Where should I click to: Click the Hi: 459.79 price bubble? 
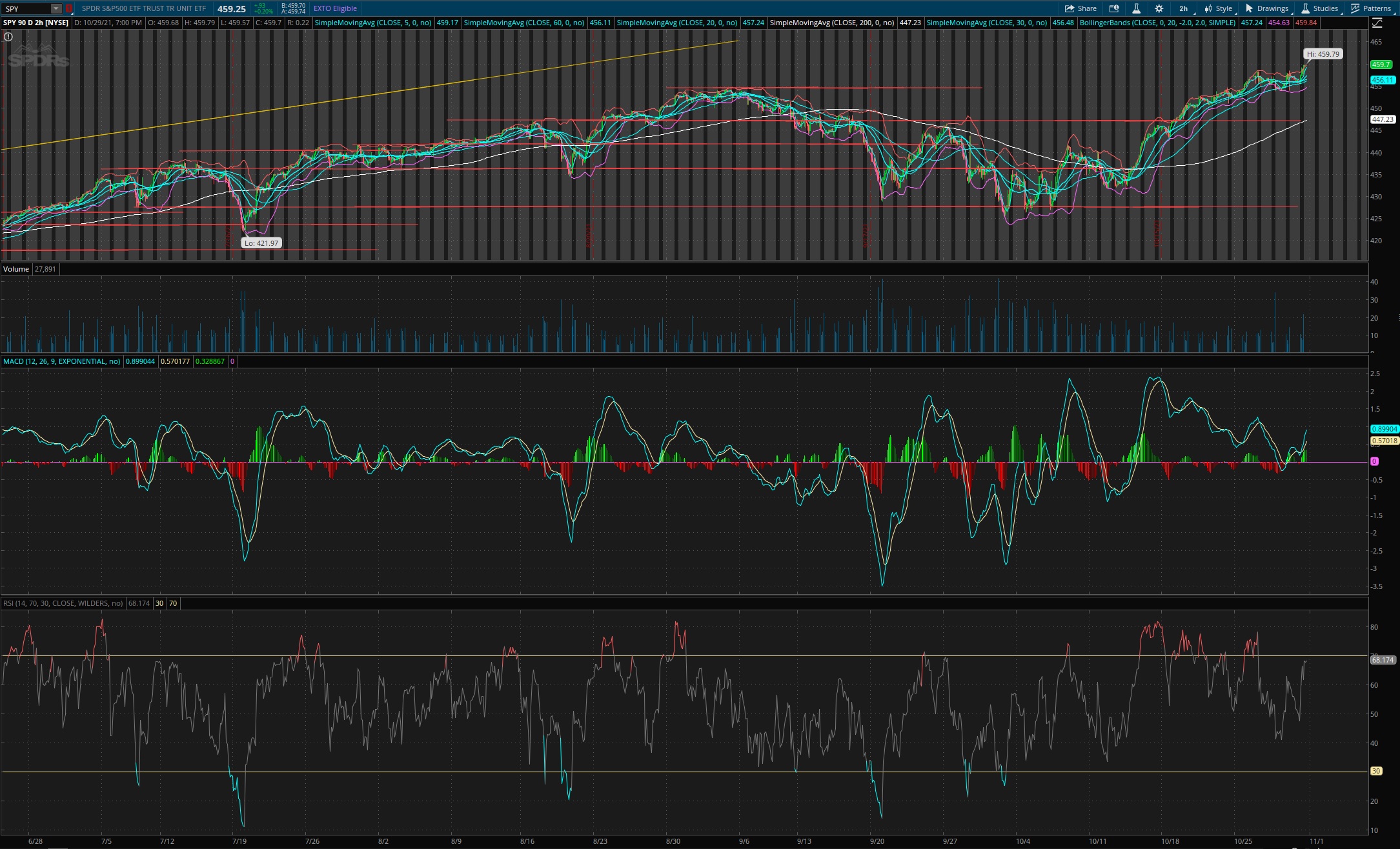click(1323, 54)
